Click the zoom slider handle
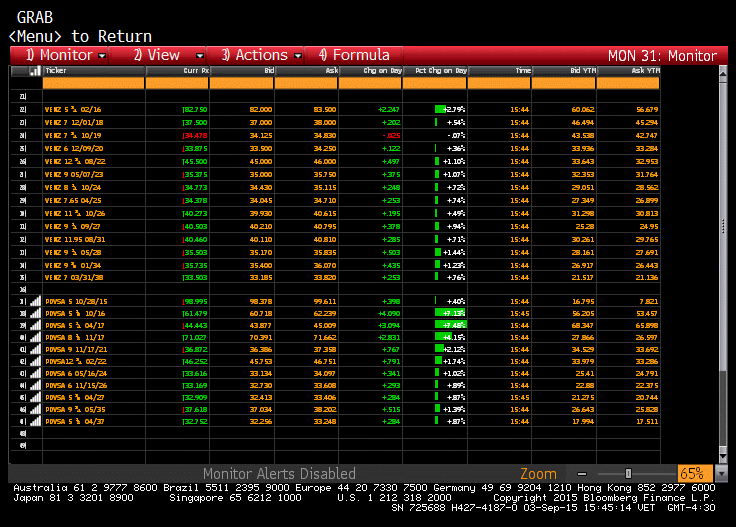Image resolution: width=736 pixels, height=527 pixels. [629, 474]
